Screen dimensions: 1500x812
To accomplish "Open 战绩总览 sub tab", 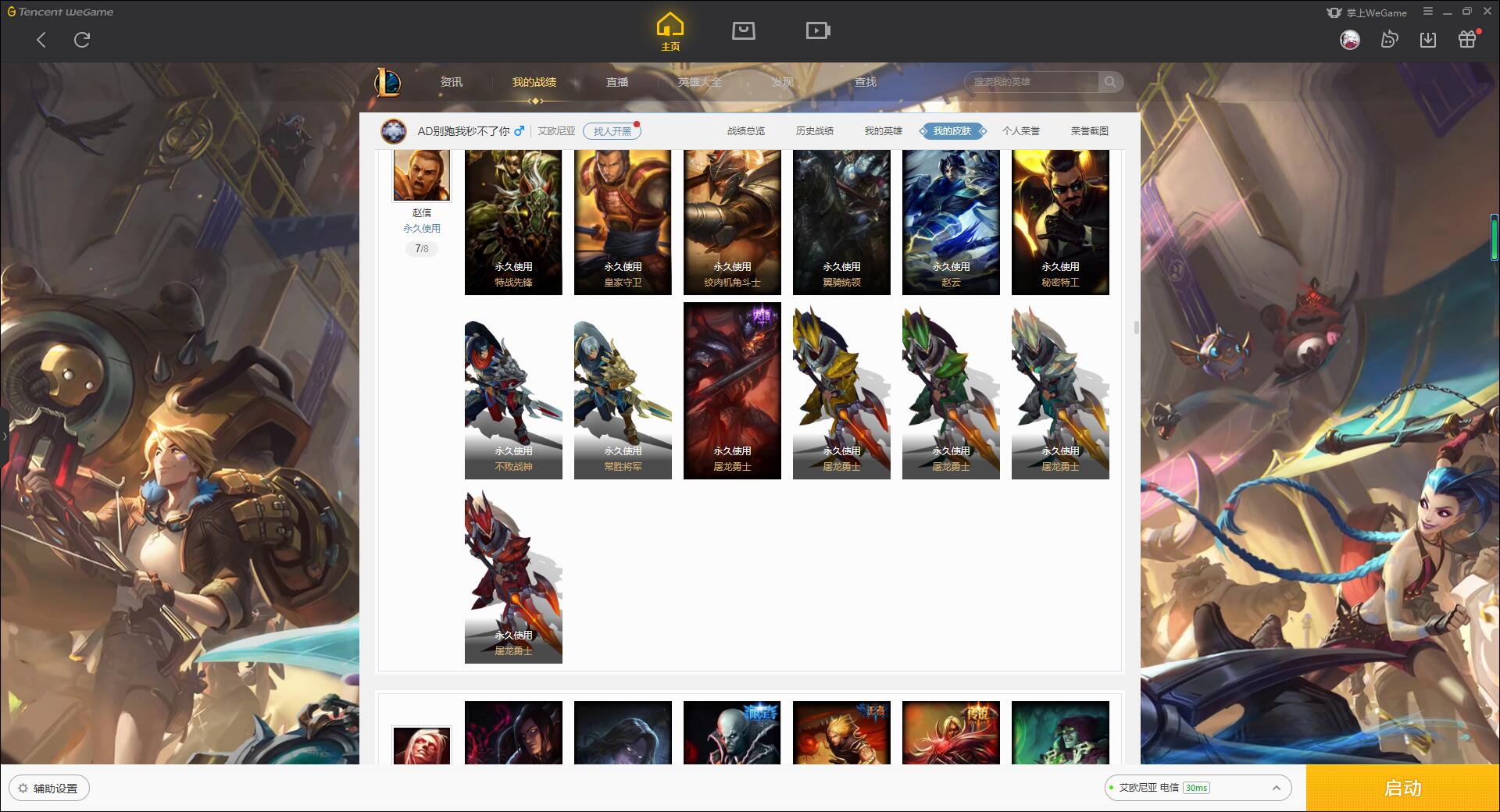I will coord(746,131).
